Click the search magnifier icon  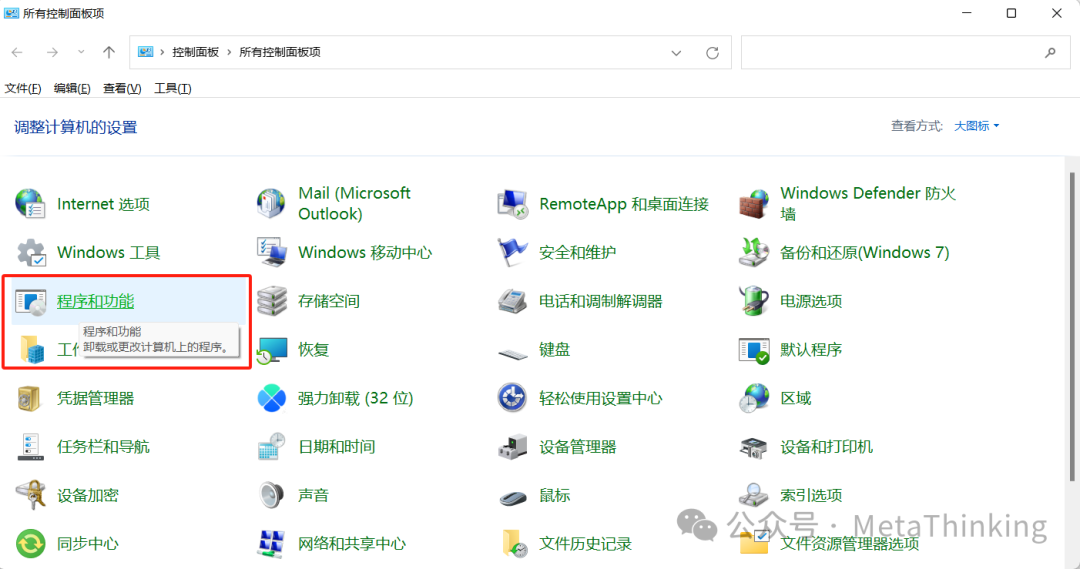[x=1050, y=52]
